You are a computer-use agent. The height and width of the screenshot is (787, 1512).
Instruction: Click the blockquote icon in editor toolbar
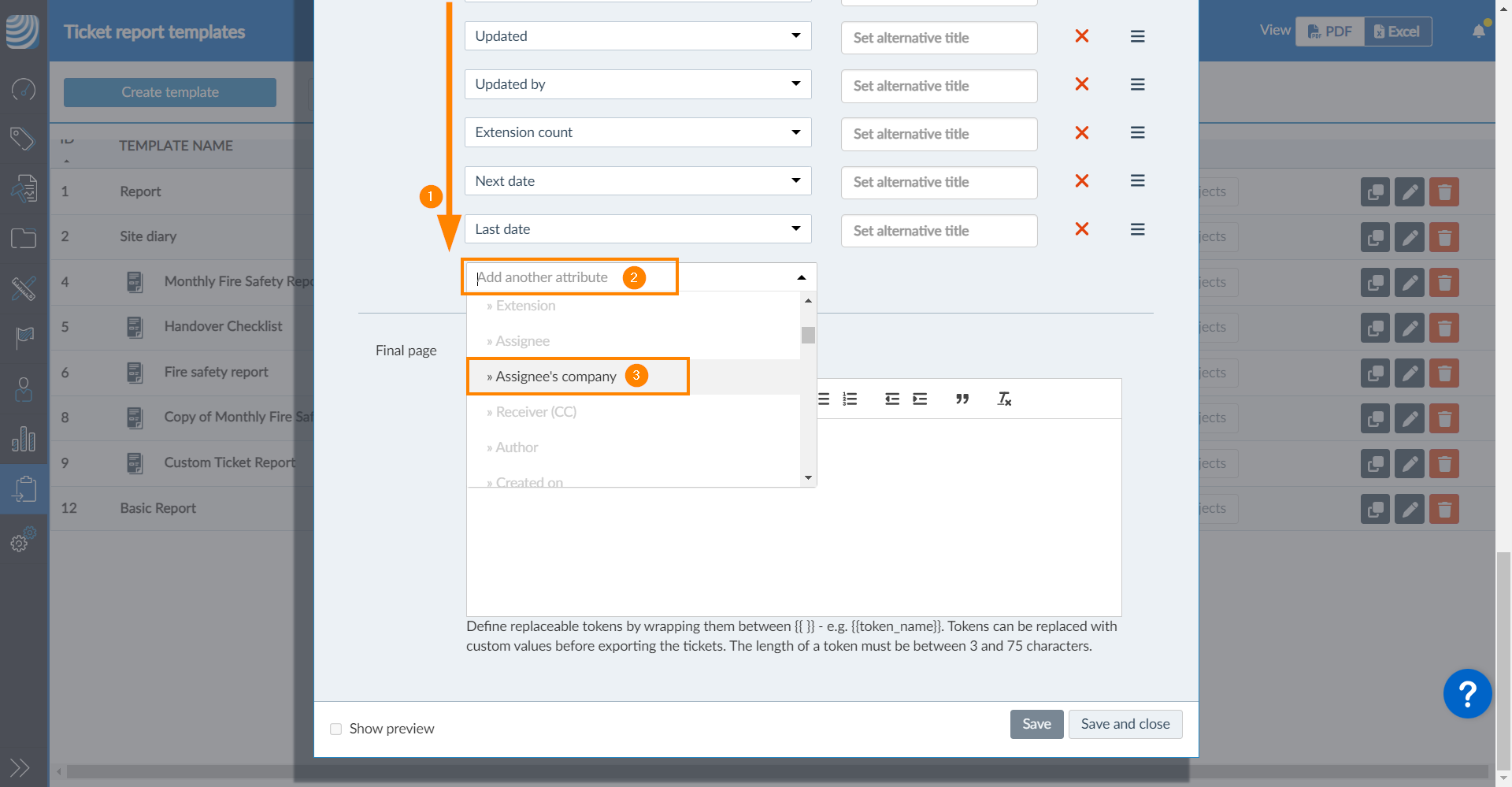(x=962, y=399)
